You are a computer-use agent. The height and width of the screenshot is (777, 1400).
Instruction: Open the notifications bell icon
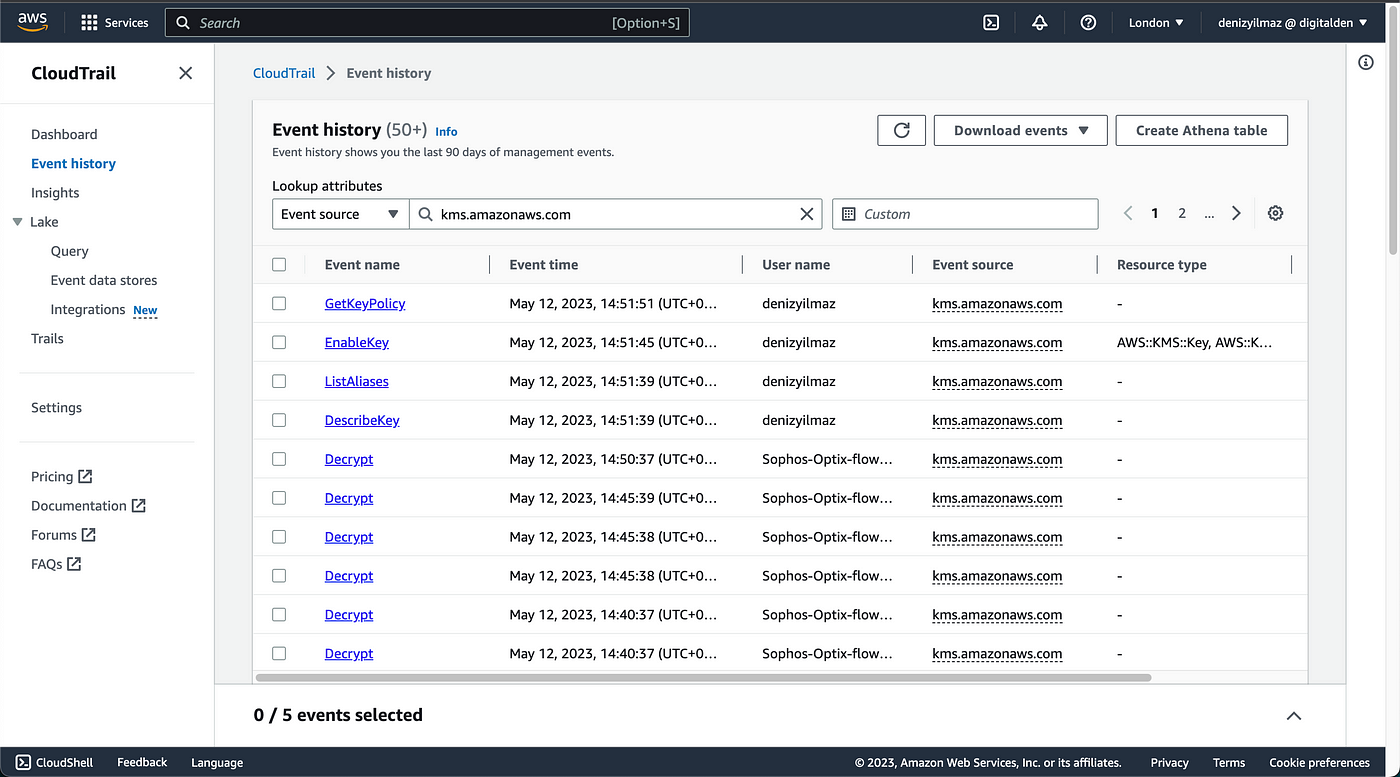[x=1039, y=22]
